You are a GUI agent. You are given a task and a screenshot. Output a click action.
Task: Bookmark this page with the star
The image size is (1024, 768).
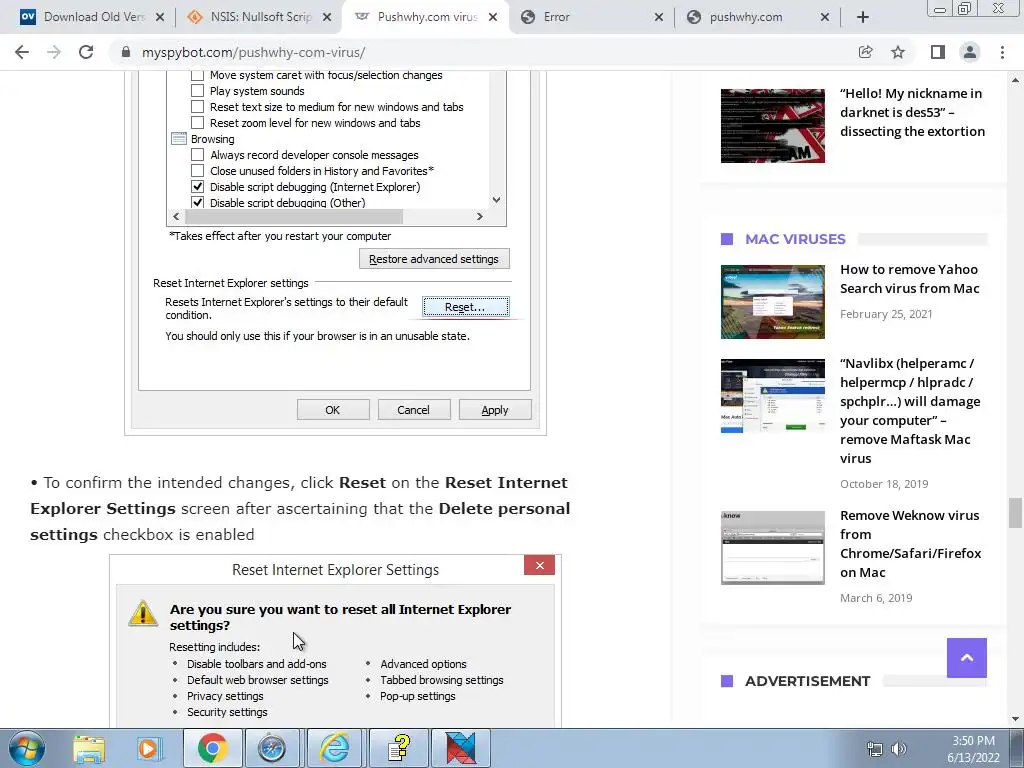point(898,52)
